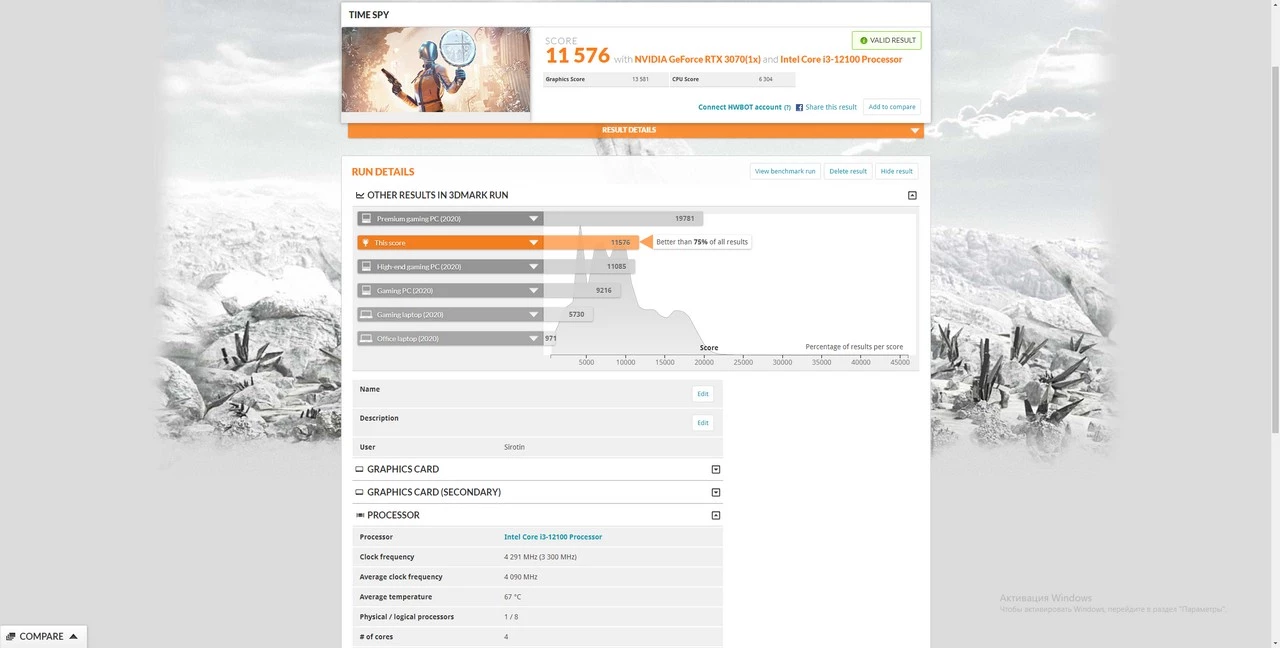This screenshot has width=1280, height=648.
Task: Click the icon beside GRAPHICS CARD (SECONDARY) heading
Action: [359, 492]
